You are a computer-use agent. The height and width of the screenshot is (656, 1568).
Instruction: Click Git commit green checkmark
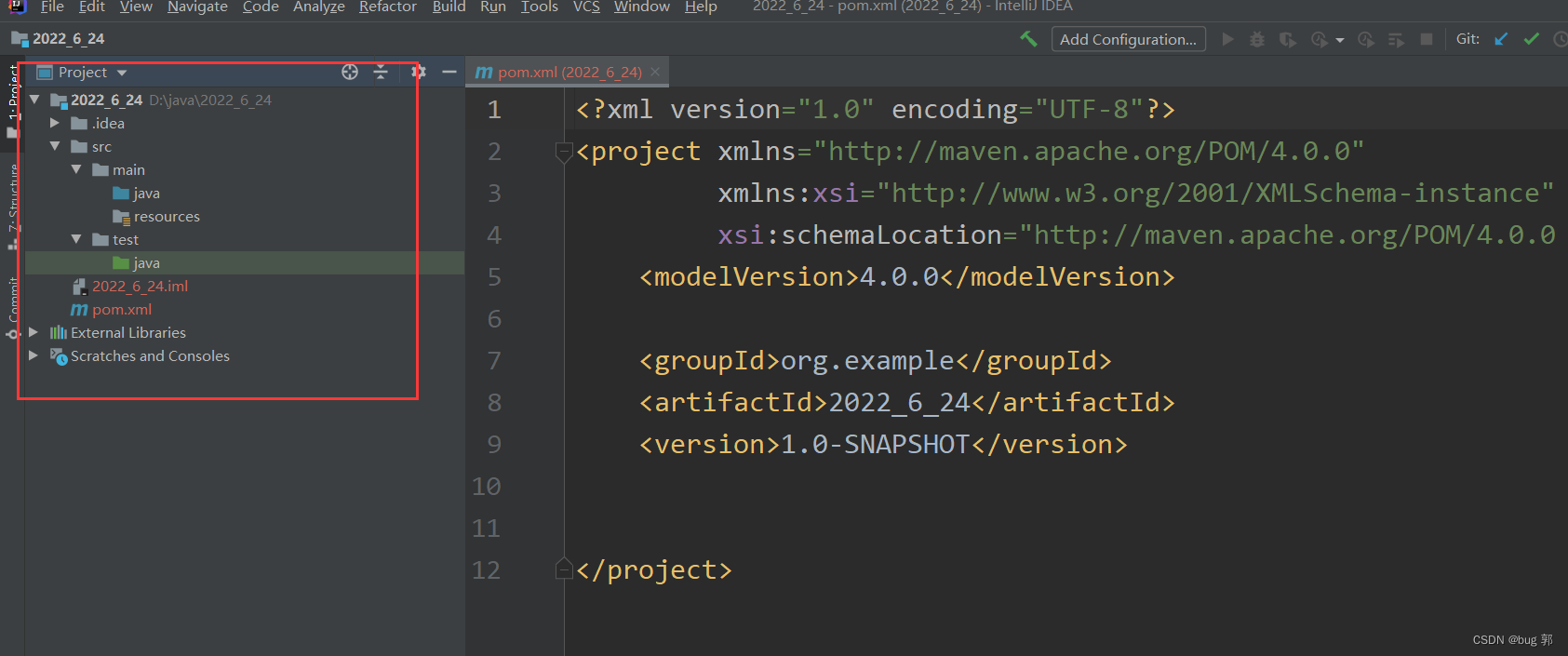point(1532,39)
